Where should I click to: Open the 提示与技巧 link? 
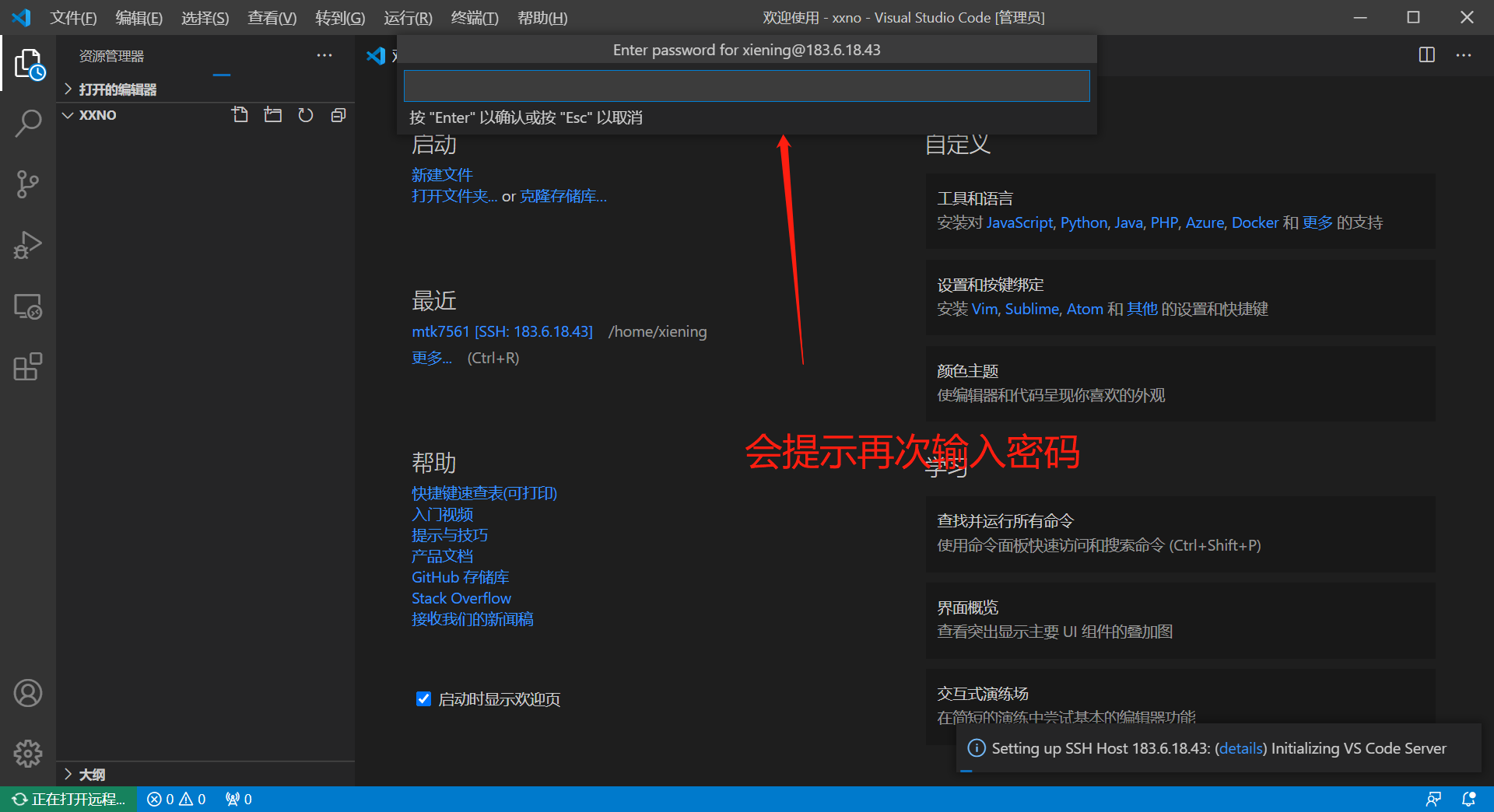[x=450, y=535]
